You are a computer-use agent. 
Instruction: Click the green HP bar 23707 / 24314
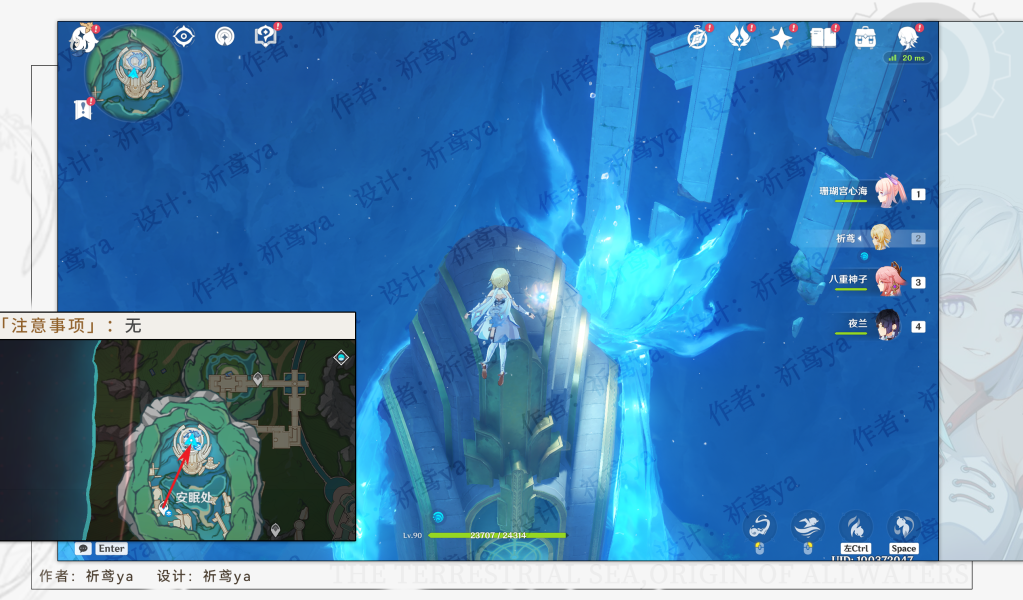point(498,535)
